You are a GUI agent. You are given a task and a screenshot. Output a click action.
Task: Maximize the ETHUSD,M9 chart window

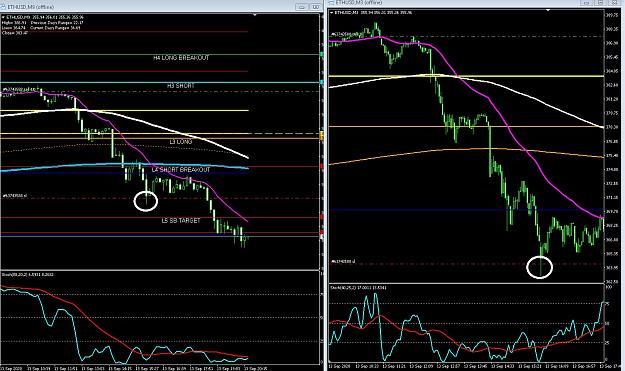(316, 7)
